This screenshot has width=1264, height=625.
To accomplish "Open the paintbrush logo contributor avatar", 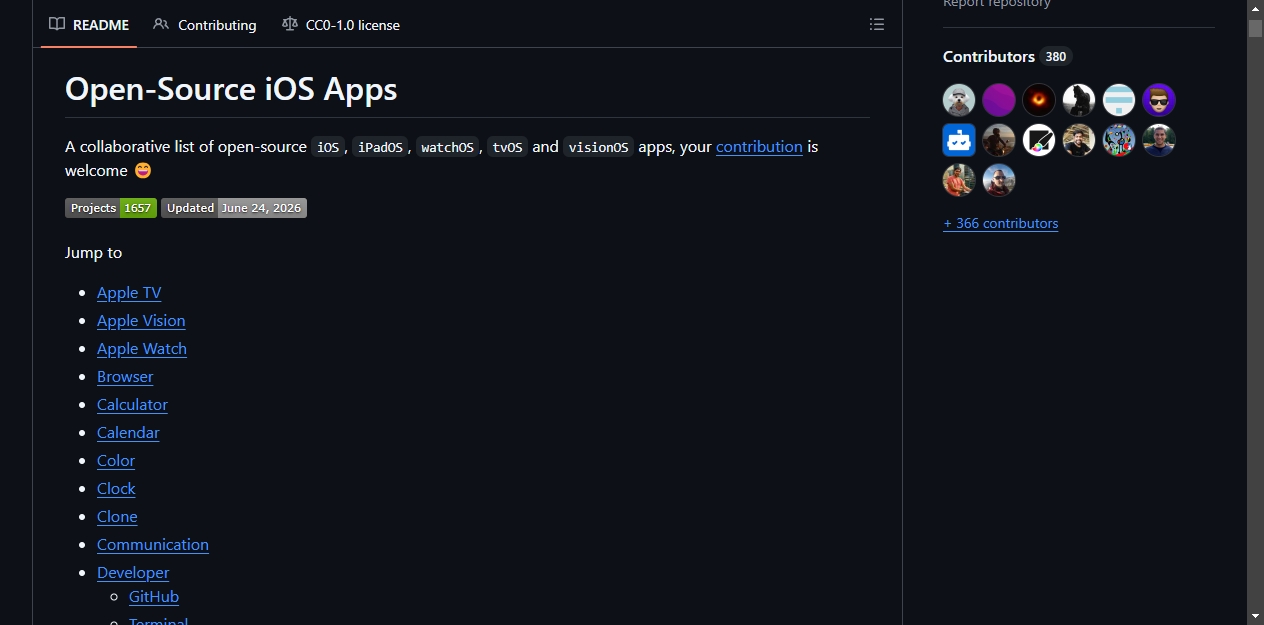I will coord(1039,140).
